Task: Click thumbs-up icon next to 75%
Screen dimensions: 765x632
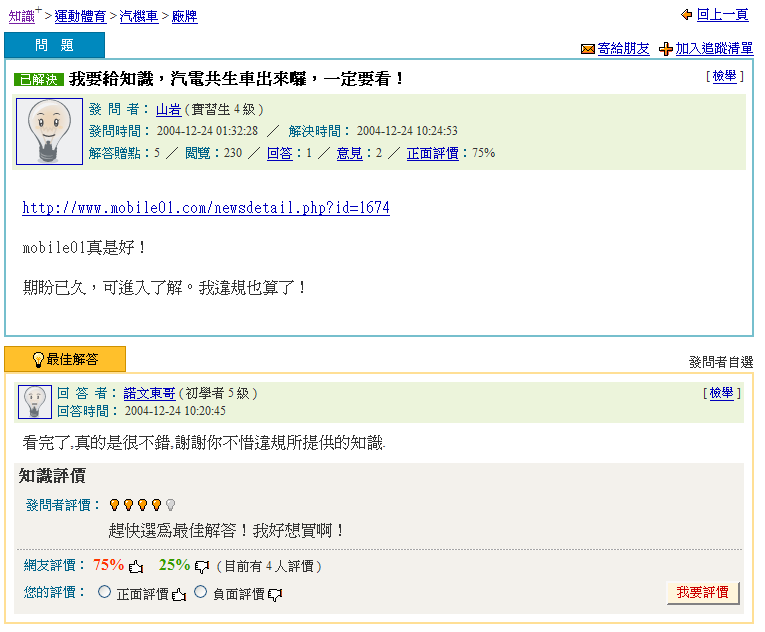Action: [x=136, y=567]
